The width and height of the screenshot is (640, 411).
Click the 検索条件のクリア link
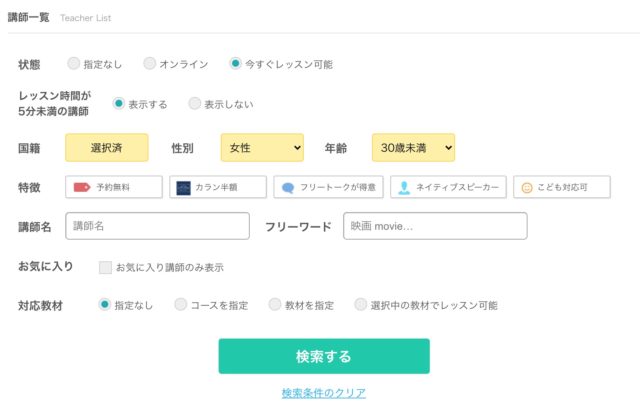pos(324,393)
